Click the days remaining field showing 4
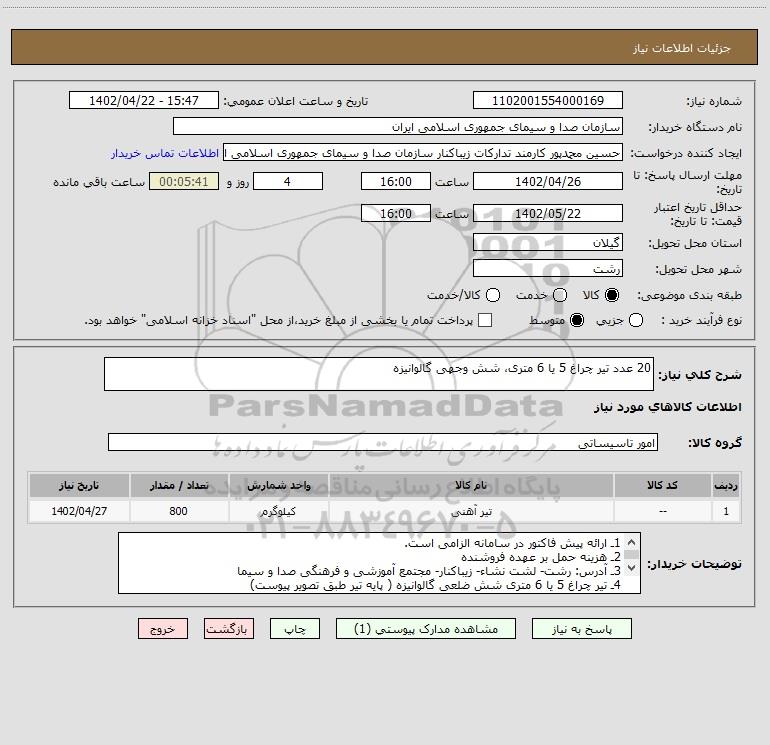The height and width of the screenshot is (745, 770). (288, 181)
